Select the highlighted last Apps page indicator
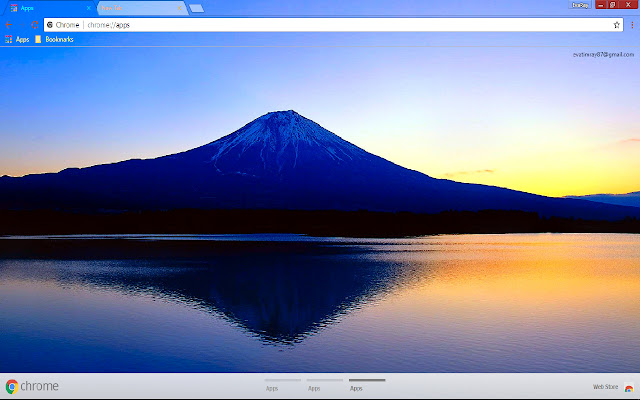The height and width of the screenshot is (400, 640). (x=367, y=384)
